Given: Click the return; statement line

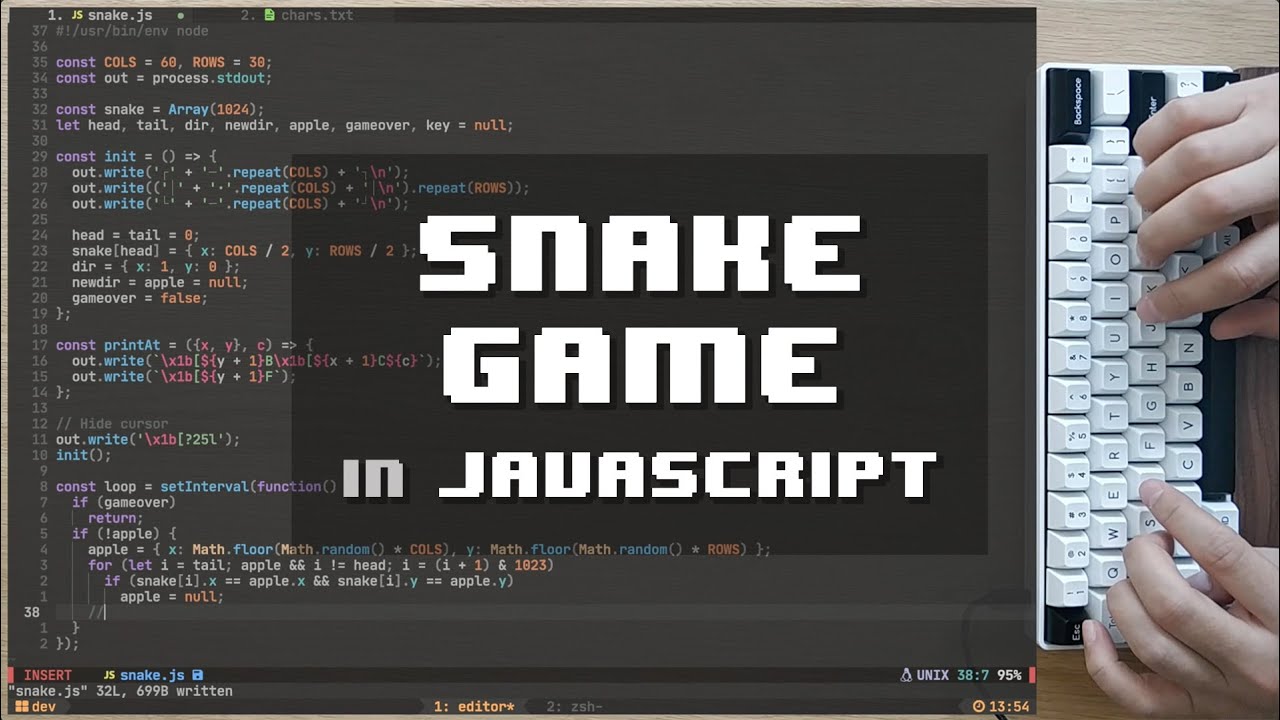Looking at the screenshot, I should (x=116, y=518).
